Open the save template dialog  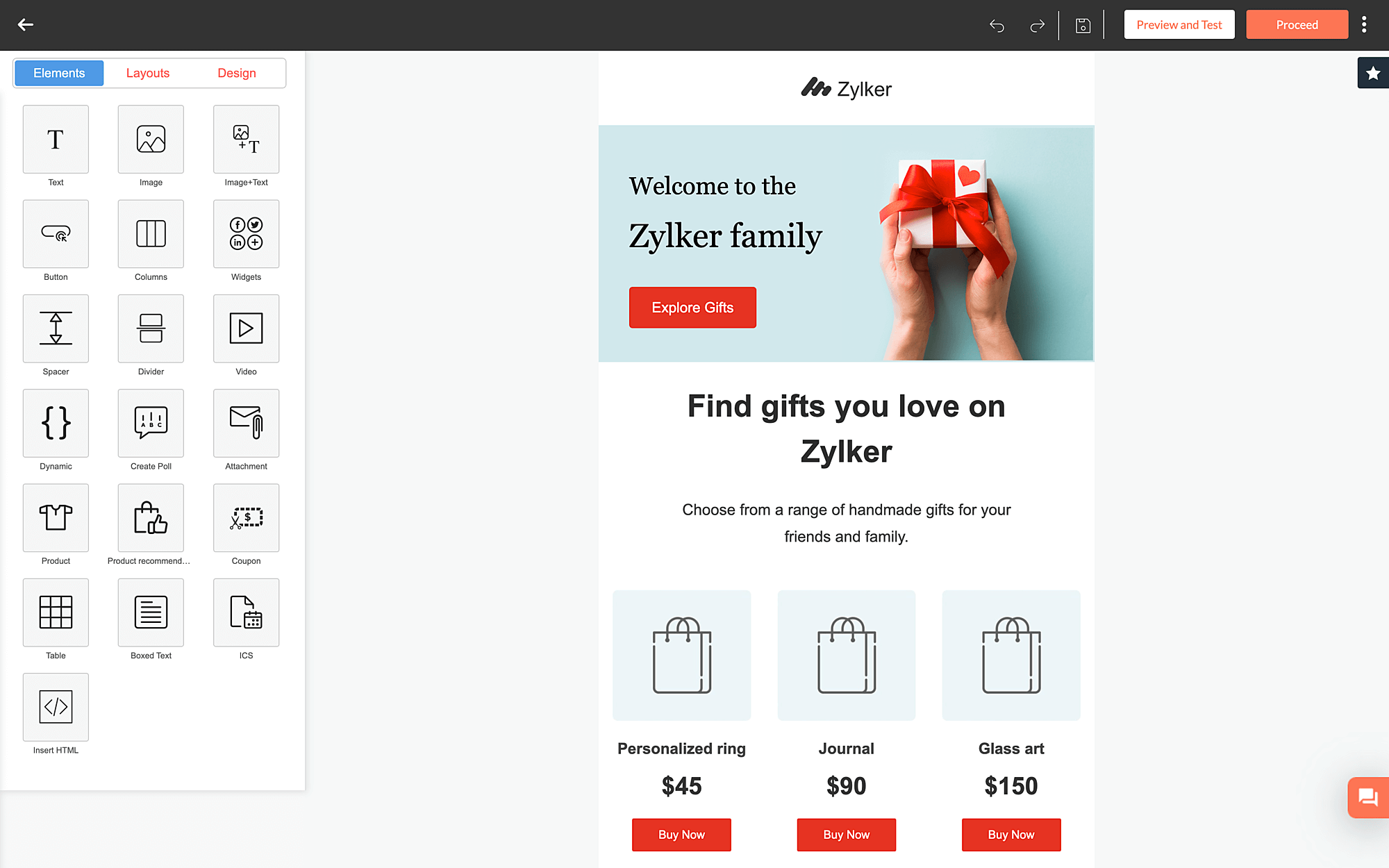1372,72
